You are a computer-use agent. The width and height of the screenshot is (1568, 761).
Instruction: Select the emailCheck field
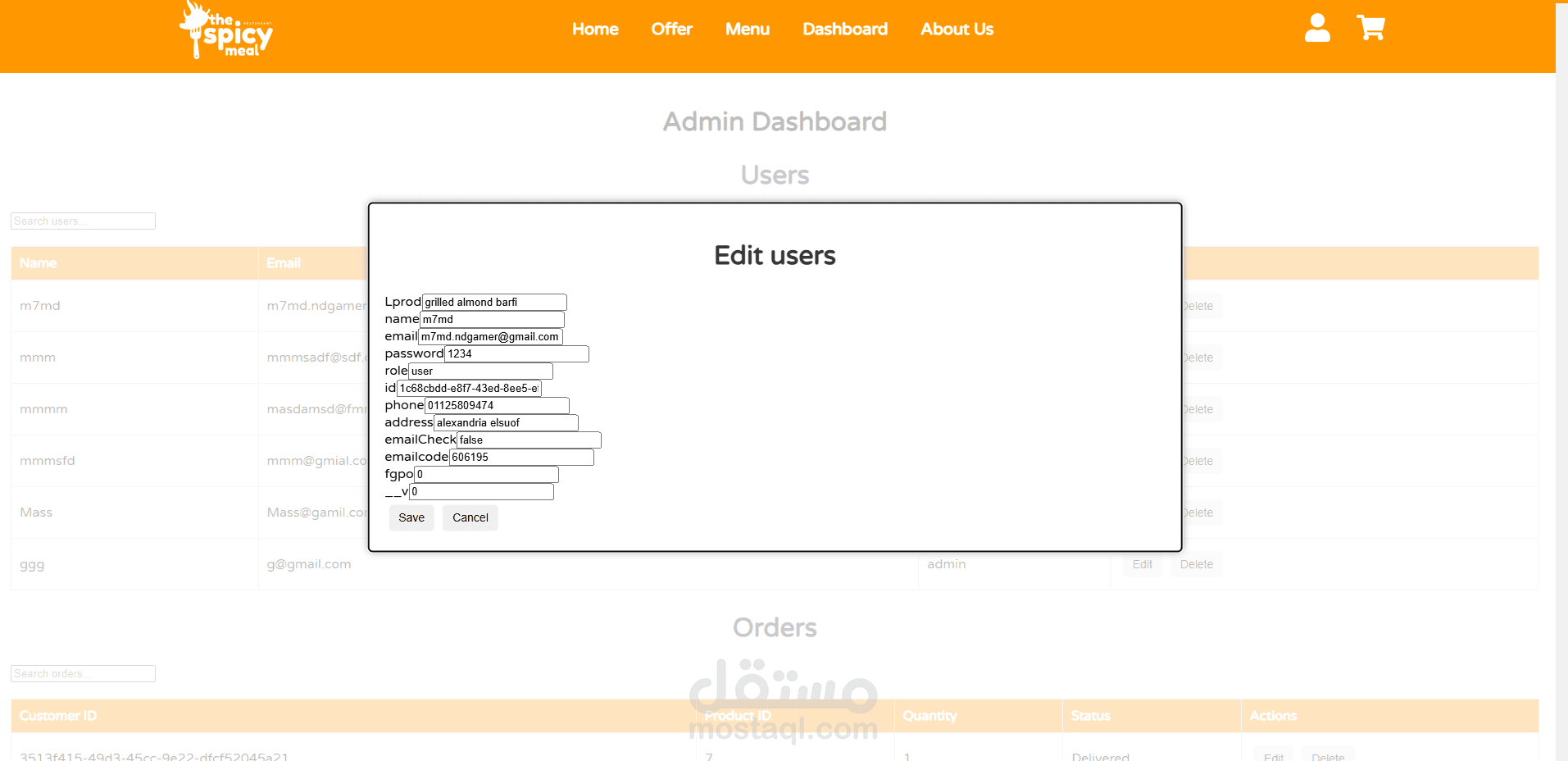coord(529,440)
